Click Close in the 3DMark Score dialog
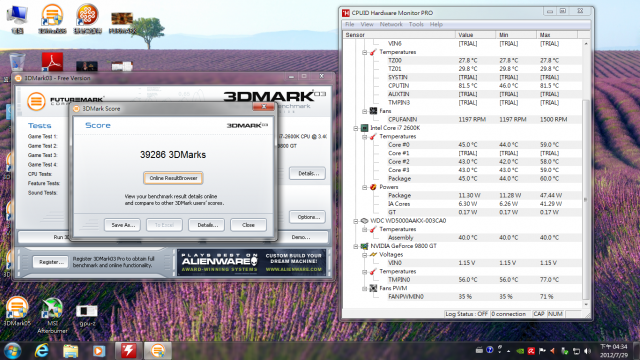The height and width of the screenshot is (360, 640). [248, 225]
